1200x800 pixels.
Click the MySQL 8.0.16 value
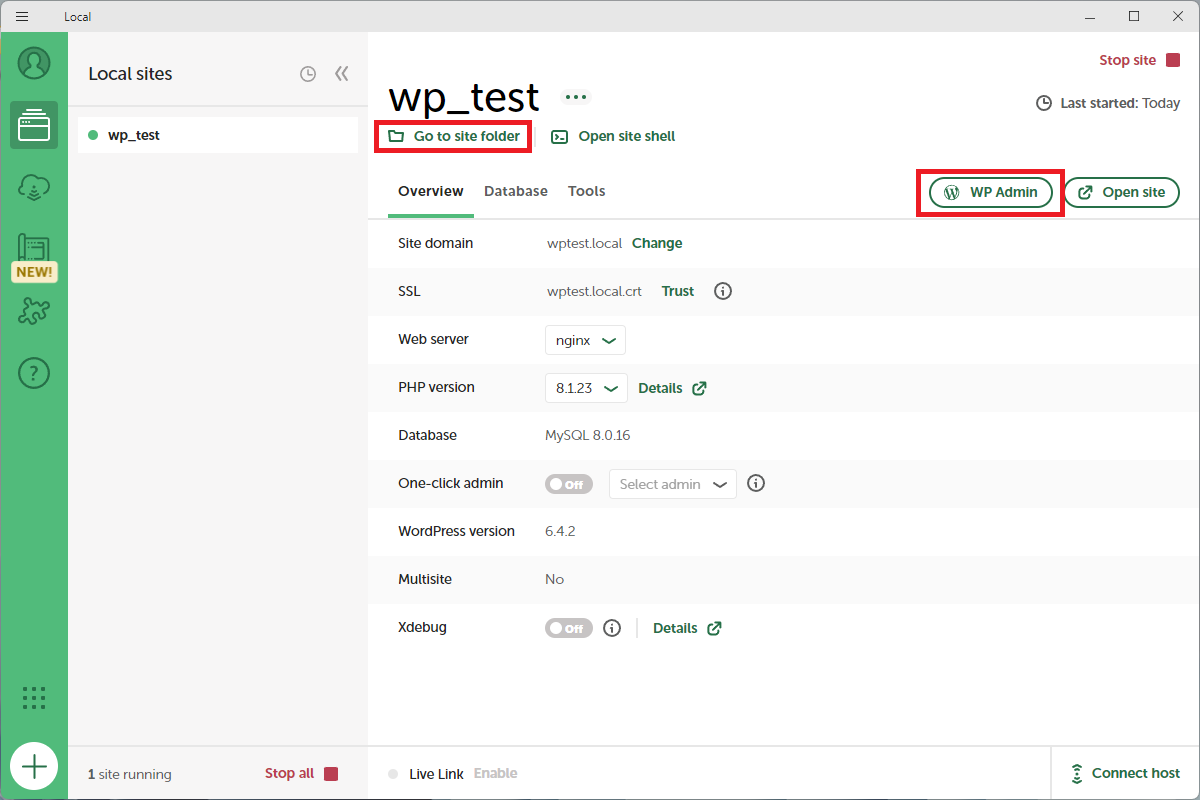point(587,435)
